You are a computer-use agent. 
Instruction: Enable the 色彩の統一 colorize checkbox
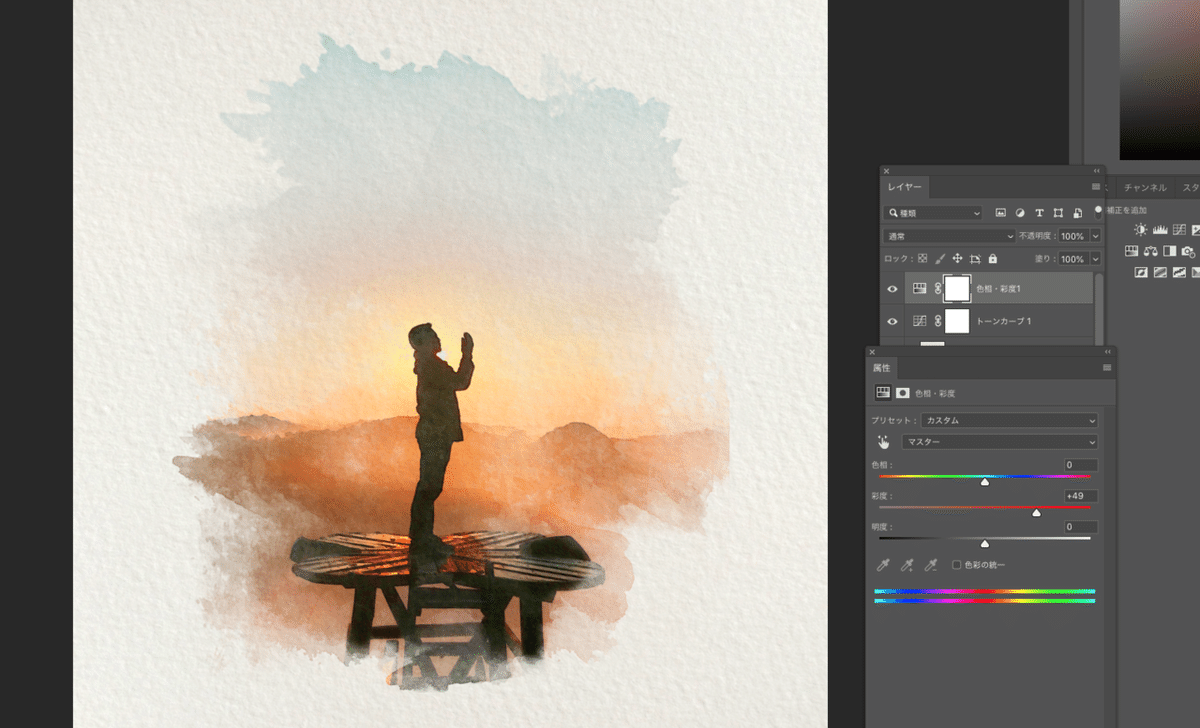click(957, 565)
